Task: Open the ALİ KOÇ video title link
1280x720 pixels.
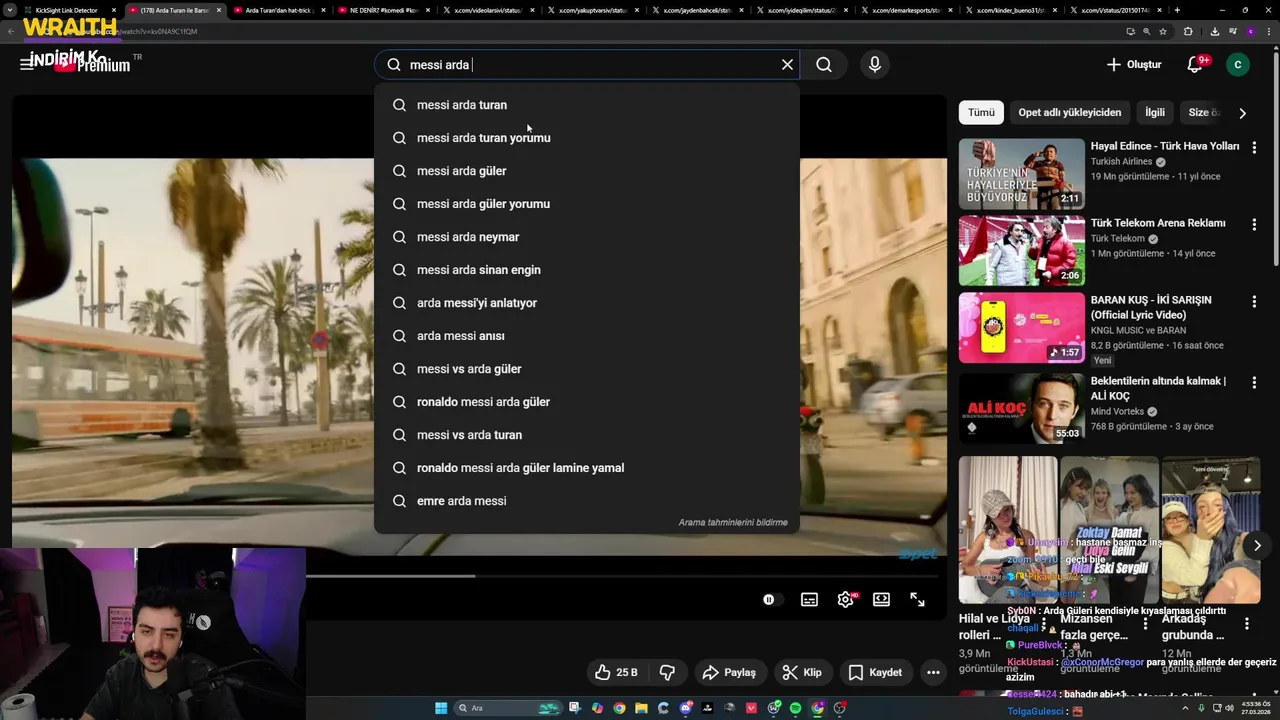Action: 1158,388
